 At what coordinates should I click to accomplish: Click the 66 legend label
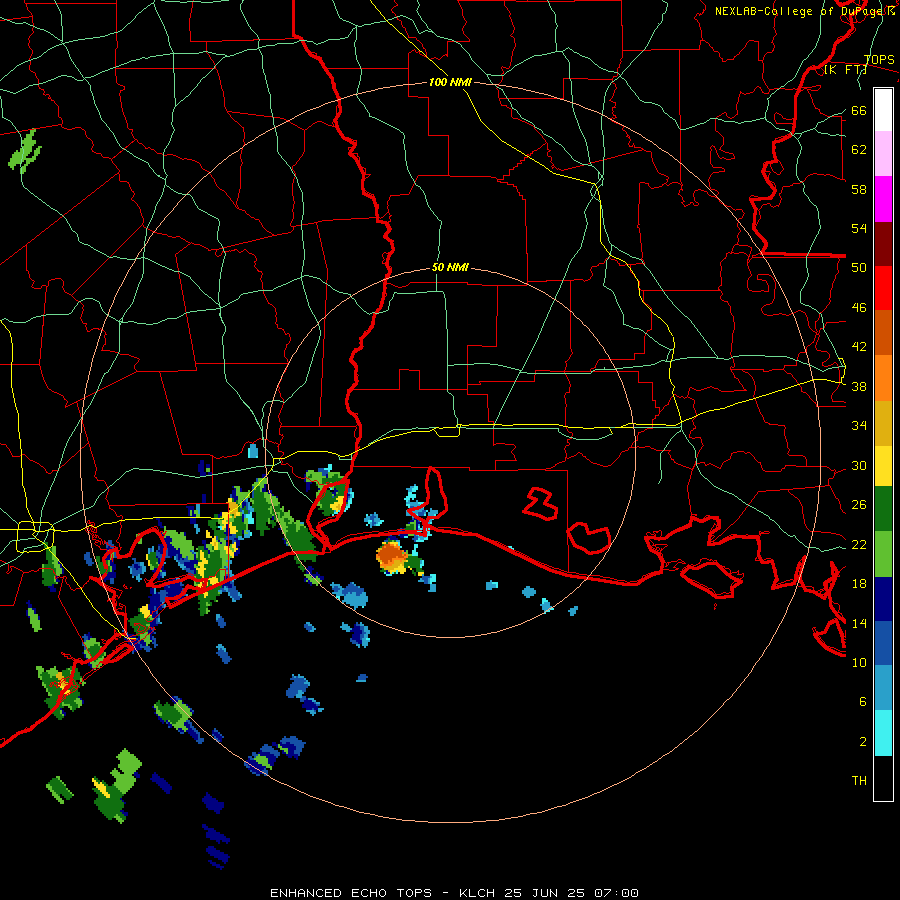pos(859,110)
